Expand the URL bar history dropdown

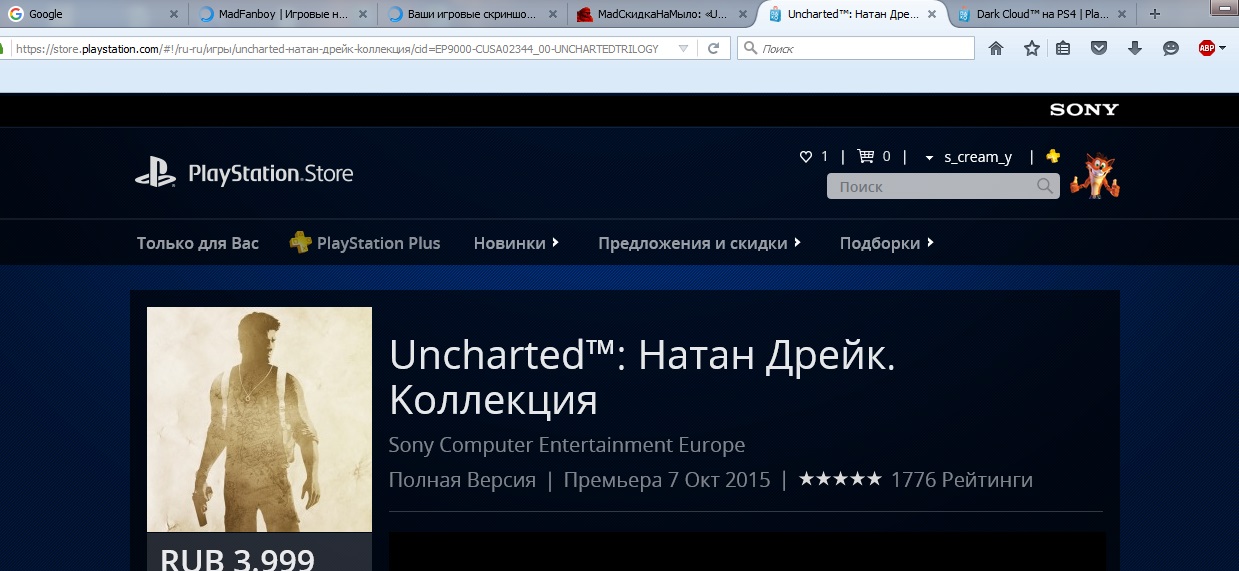(x=683, y=48)
